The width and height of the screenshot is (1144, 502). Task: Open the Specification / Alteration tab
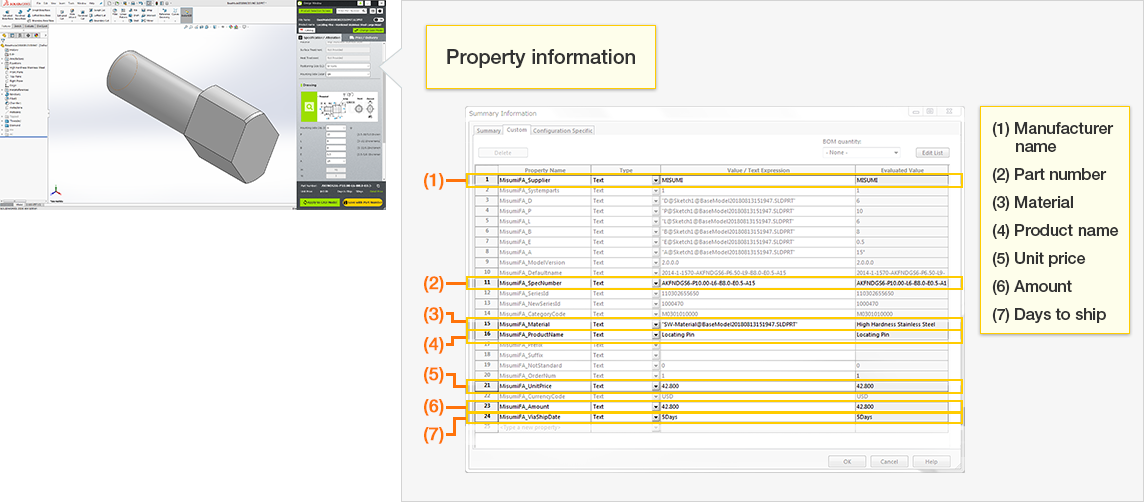point(320,37)
